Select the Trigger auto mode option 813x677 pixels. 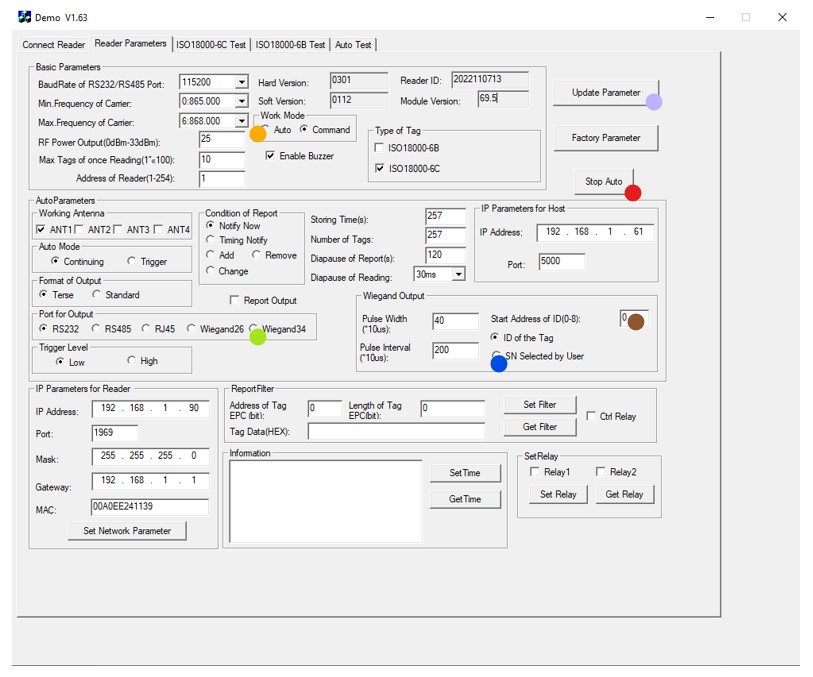[131, 261]
